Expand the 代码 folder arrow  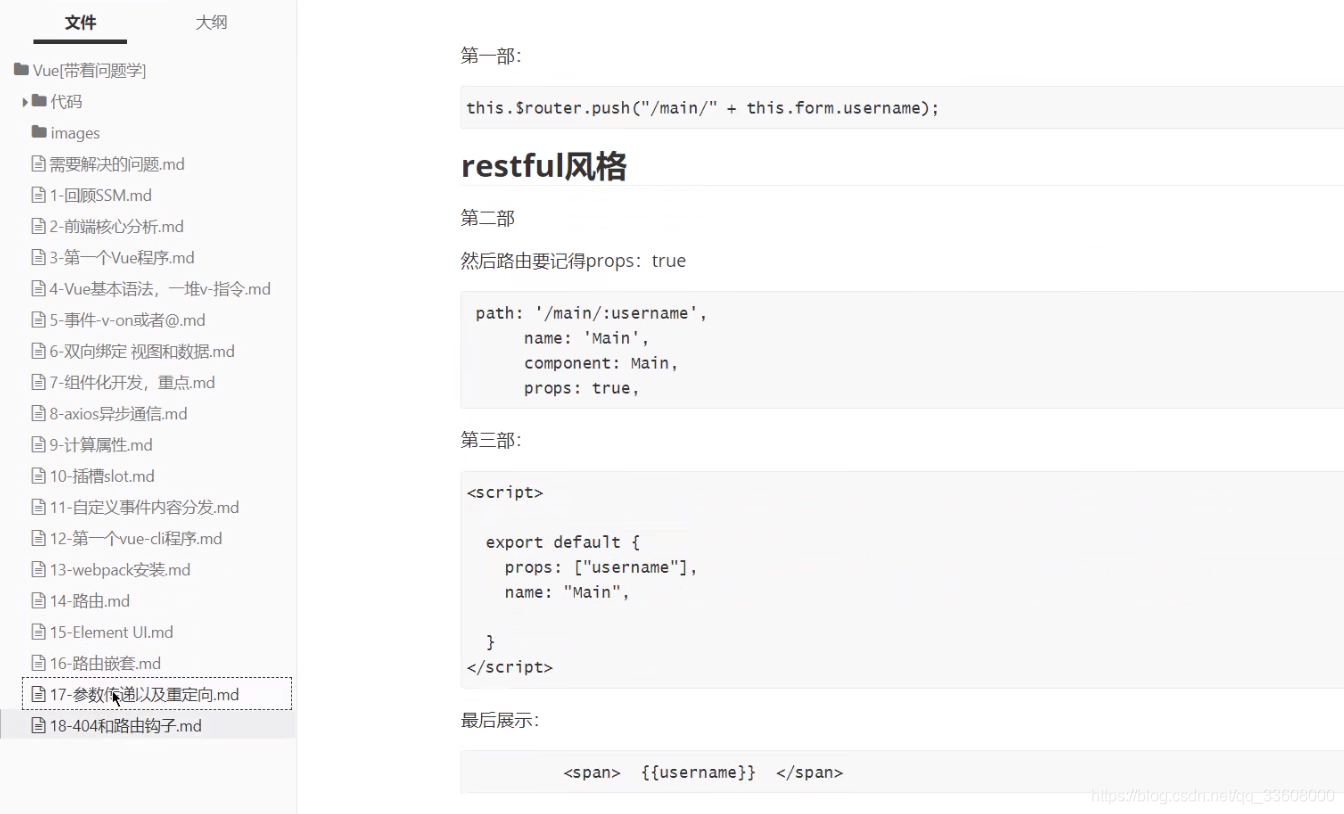coord(25,102)
